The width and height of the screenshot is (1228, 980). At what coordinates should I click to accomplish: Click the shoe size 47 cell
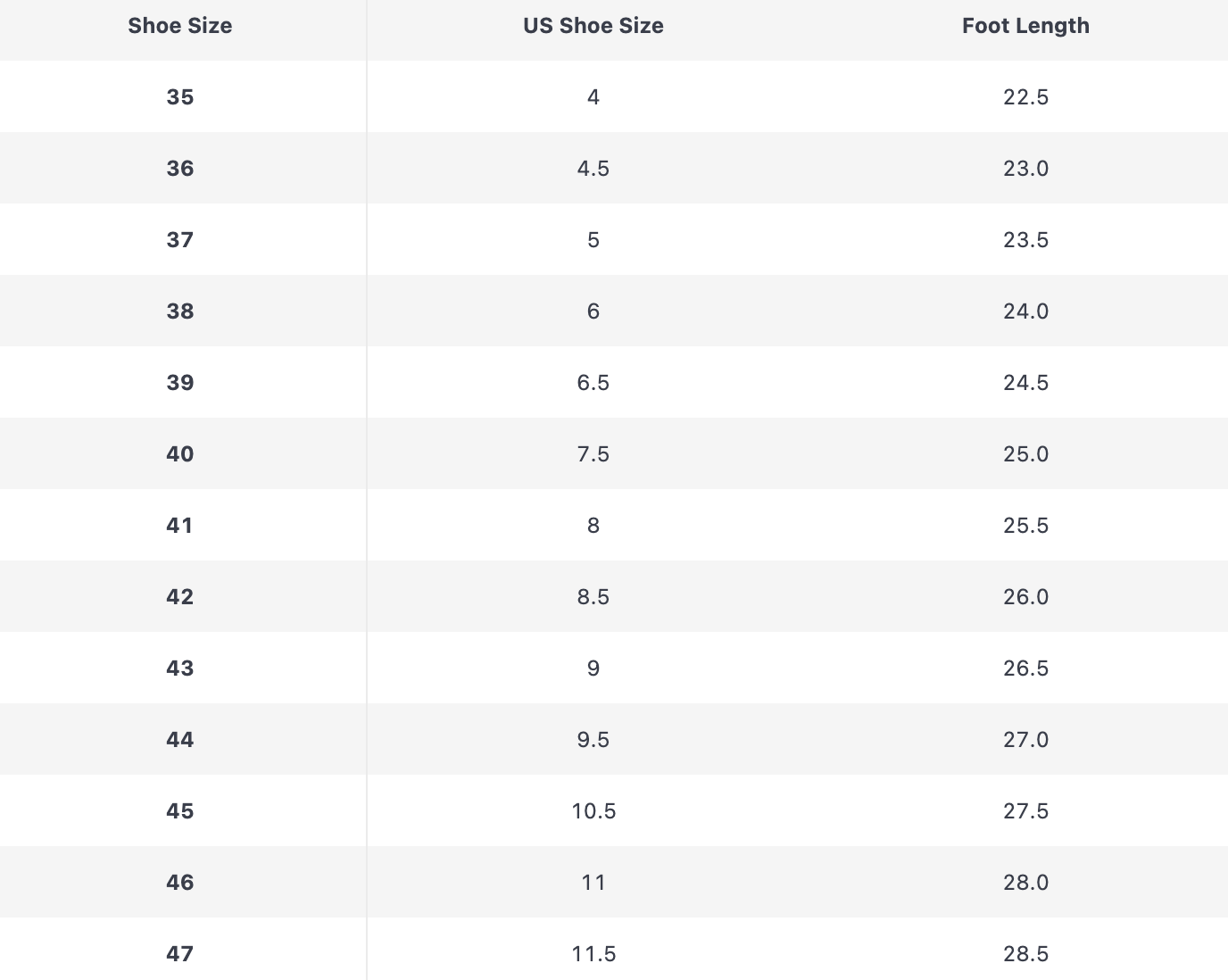[x=179, y=954]
